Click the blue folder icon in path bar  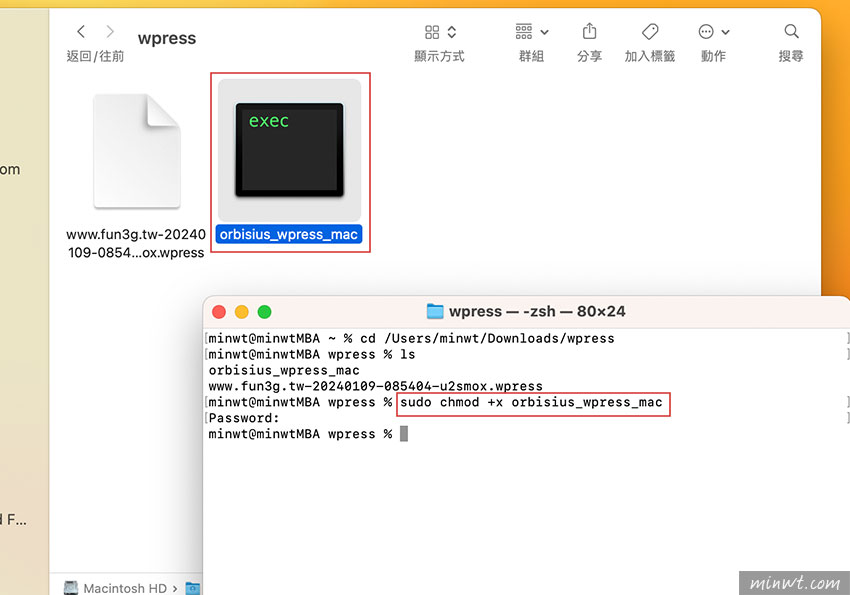click(x=193, y=588)
